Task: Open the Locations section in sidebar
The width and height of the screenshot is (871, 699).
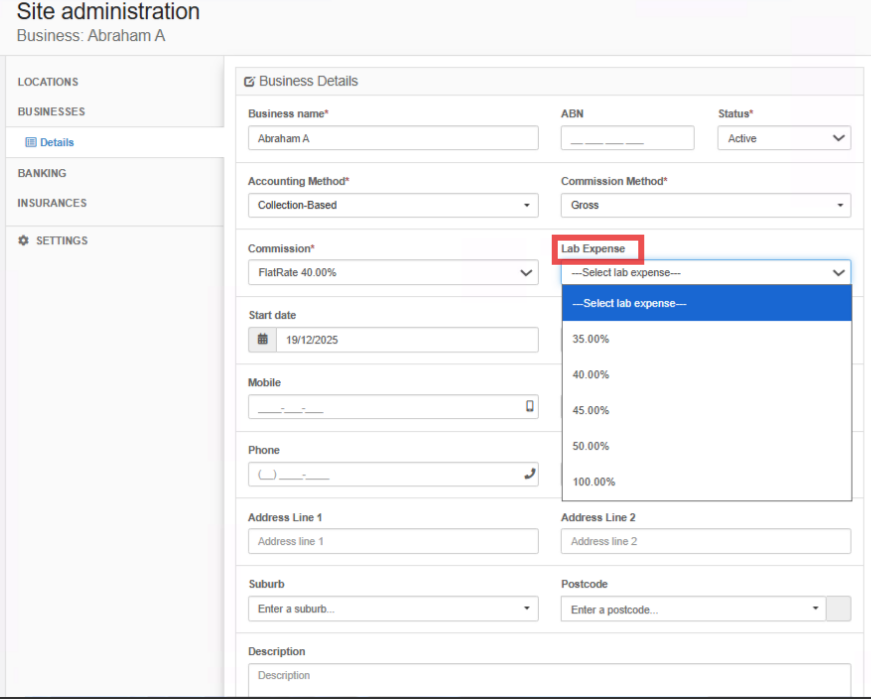Action: [x=48, y=82]
